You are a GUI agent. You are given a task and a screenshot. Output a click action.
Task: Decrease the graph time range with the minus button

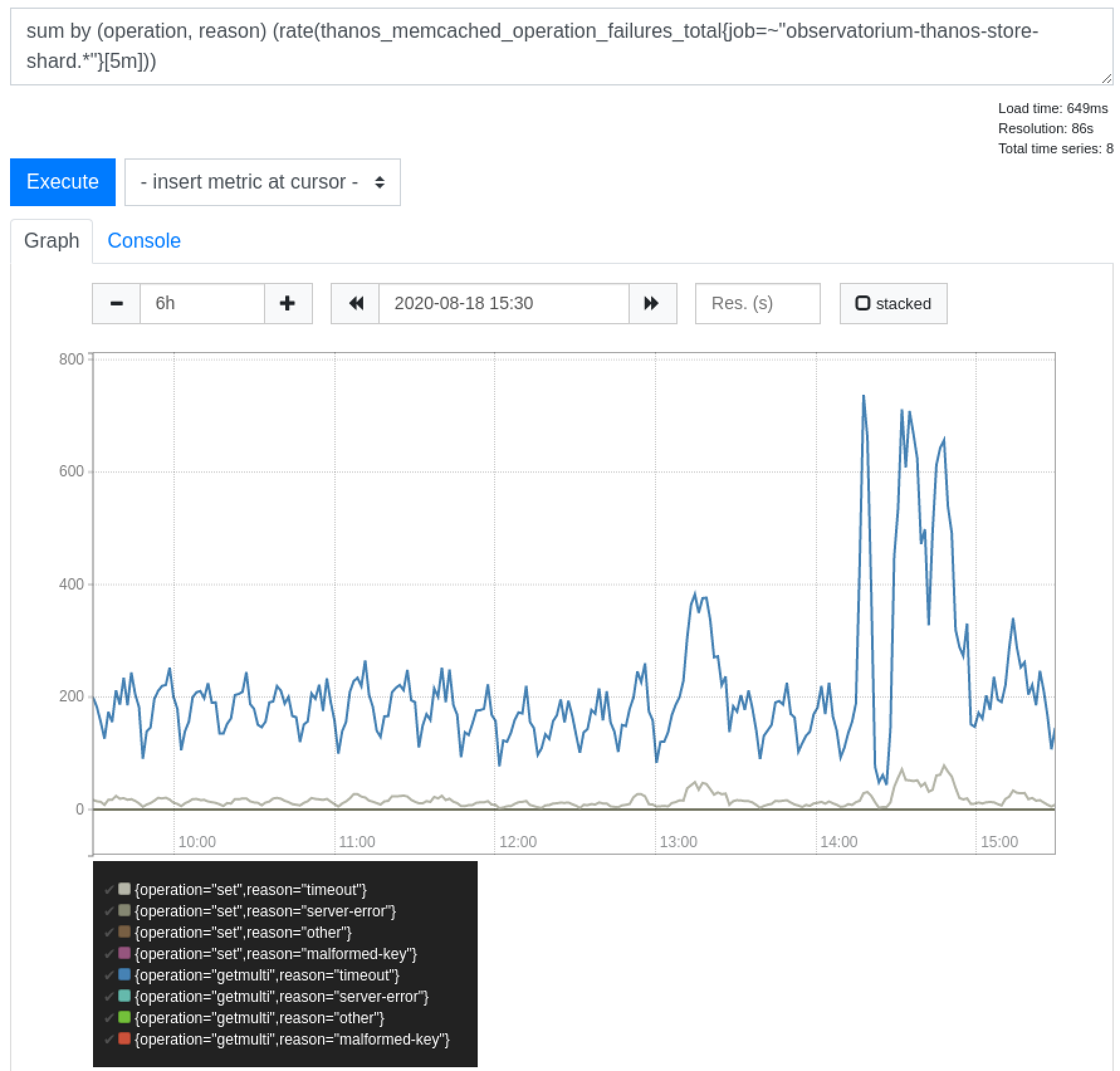(116, 304)
